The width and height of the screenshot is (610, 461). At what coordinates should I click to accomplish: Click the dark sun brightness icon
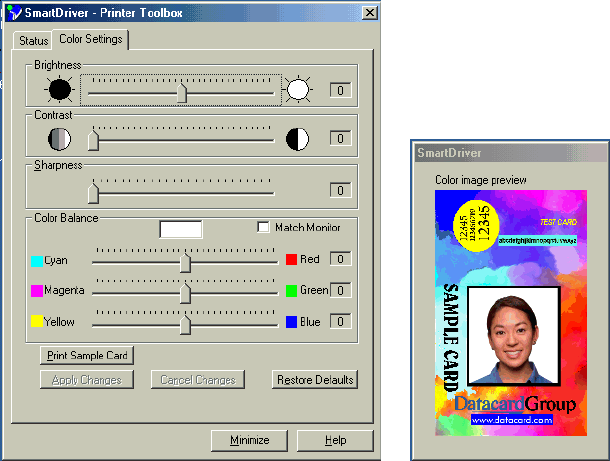point(60,89)
